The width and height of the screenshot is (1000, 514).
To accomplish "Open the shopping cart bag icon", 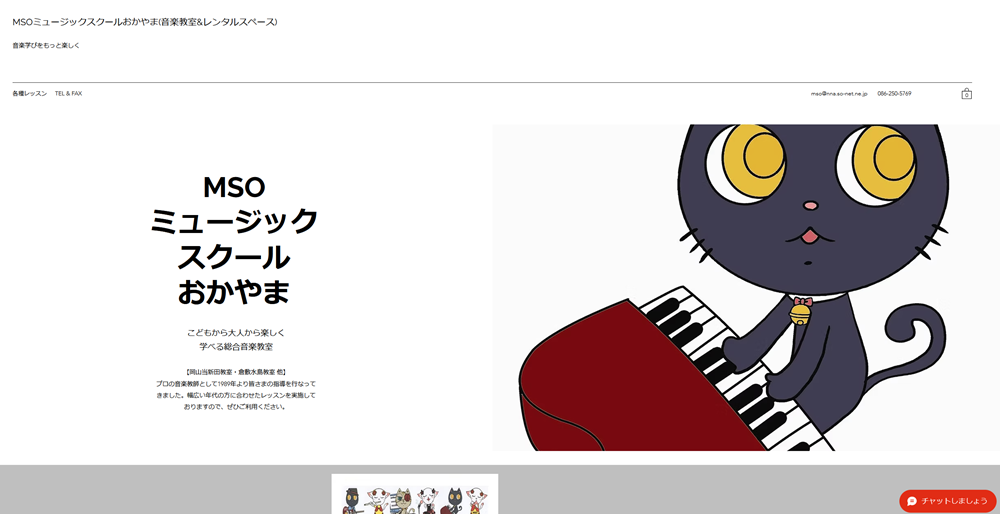I will [x=966, y=94].
